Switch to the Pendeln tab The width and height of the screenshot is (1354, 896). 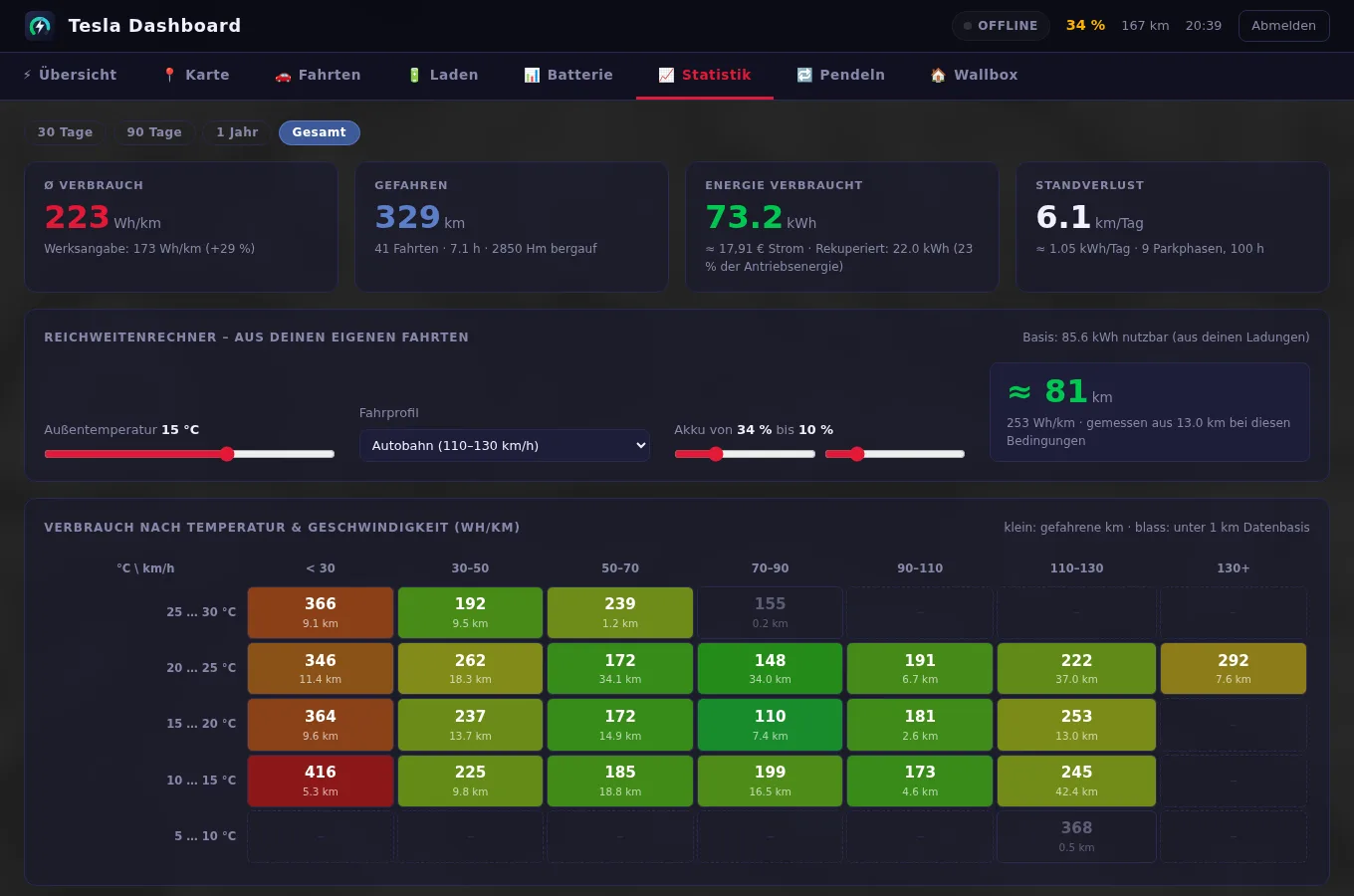[x=840, y=76]
